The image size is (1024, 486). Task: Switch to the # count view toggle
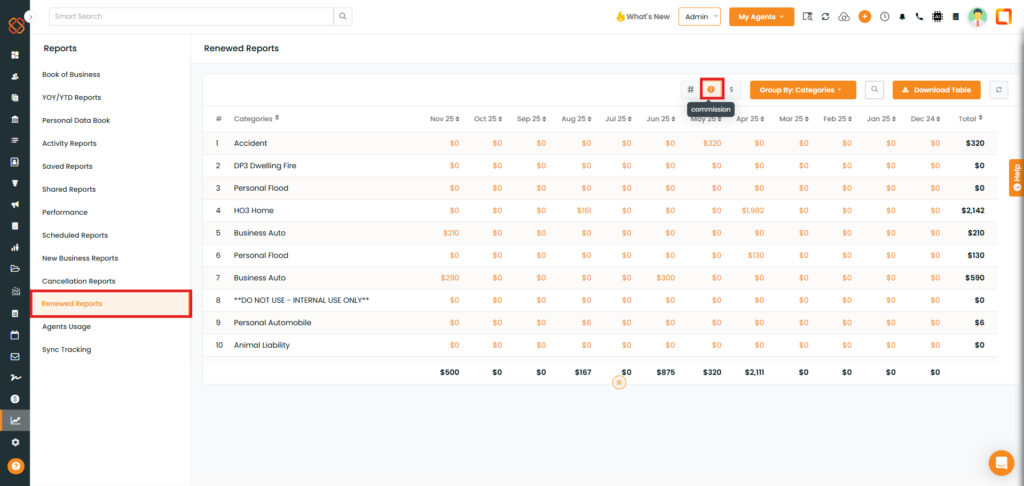(690, 90)
